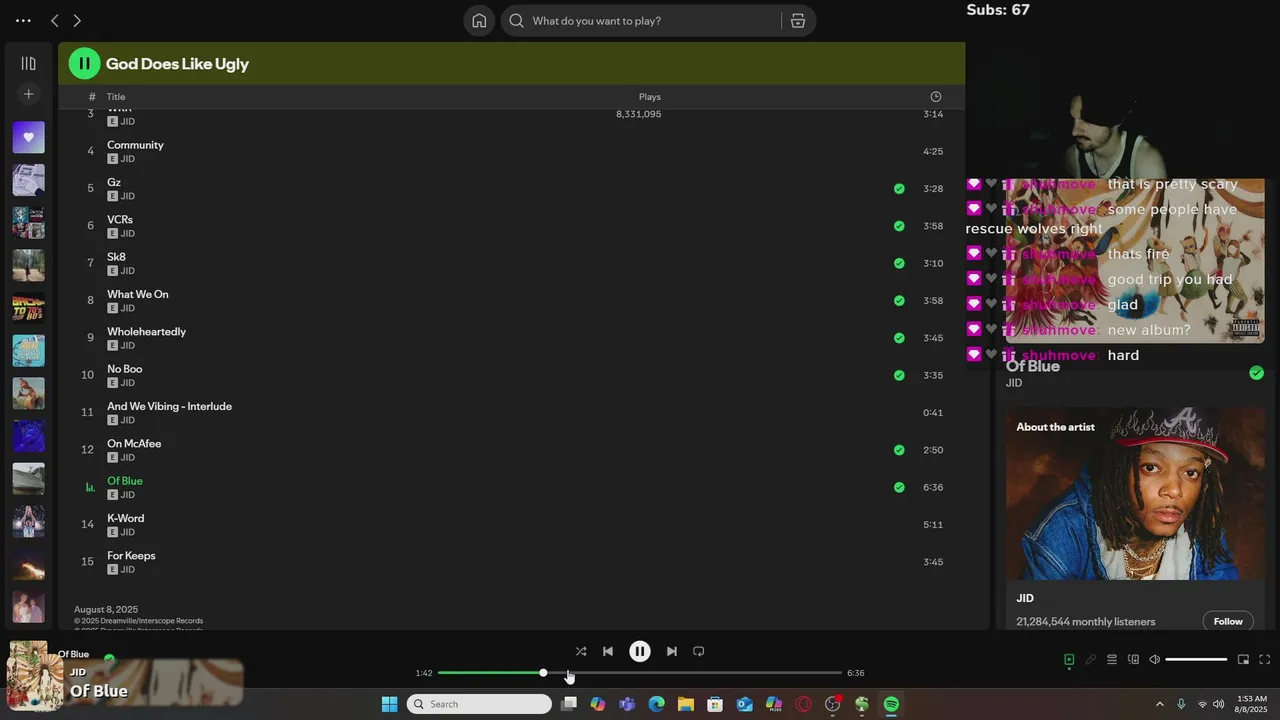
Task: Toggle saved checkmark for Gz
Action: [899, 188]
